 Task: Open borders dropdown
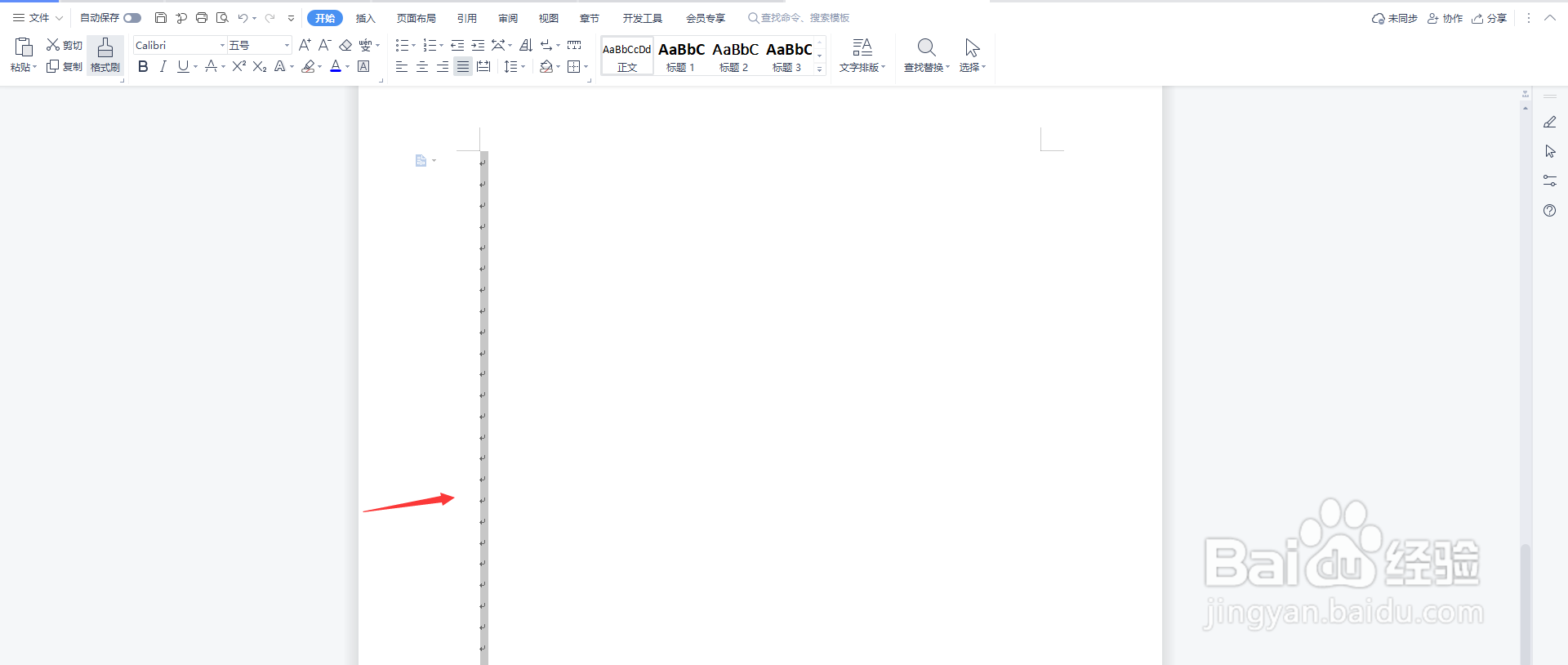(x=585, y=67)
